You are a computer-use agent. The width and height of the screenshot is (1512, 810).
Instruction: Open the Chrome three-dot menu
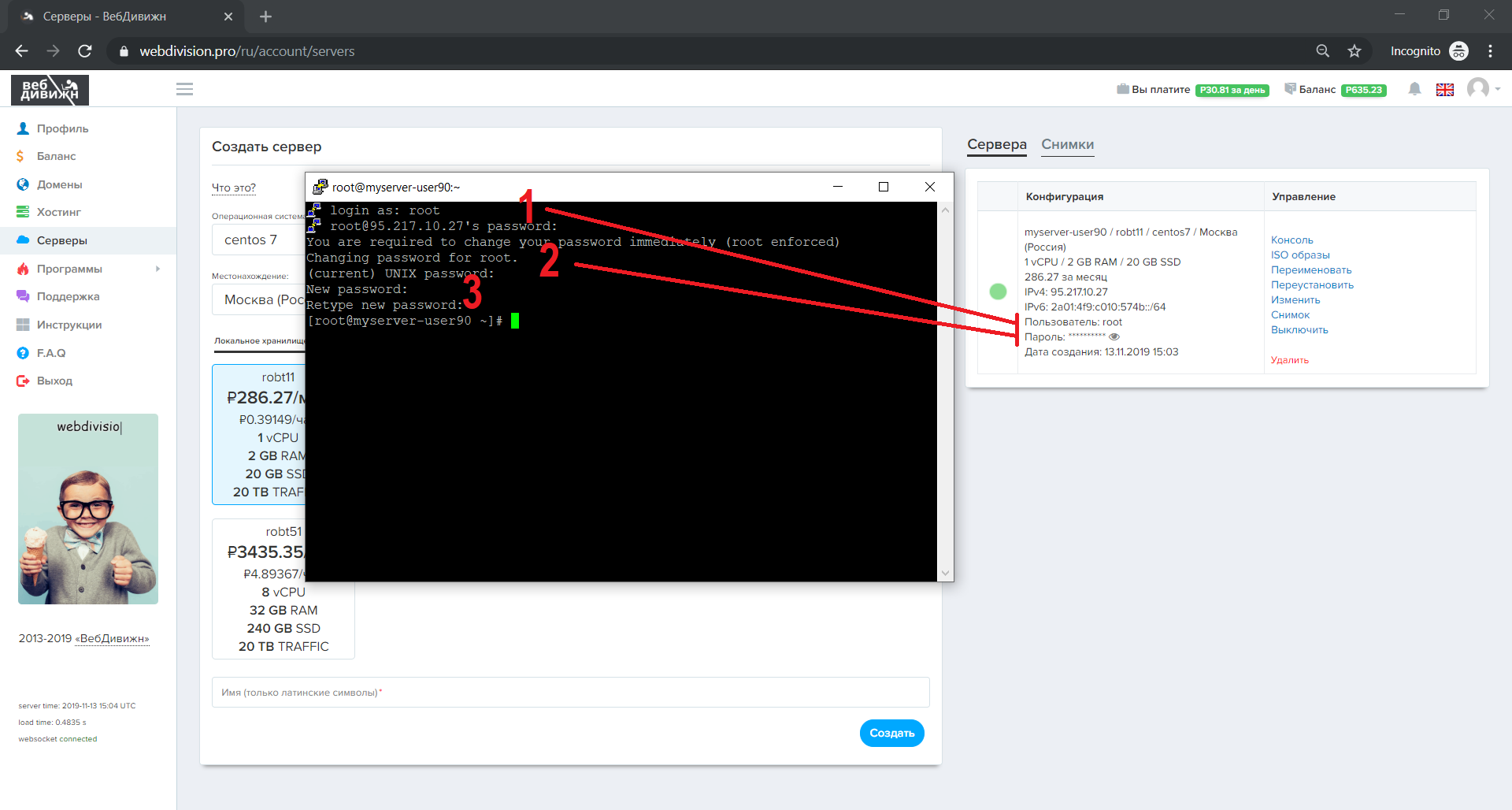[1490, 51]
